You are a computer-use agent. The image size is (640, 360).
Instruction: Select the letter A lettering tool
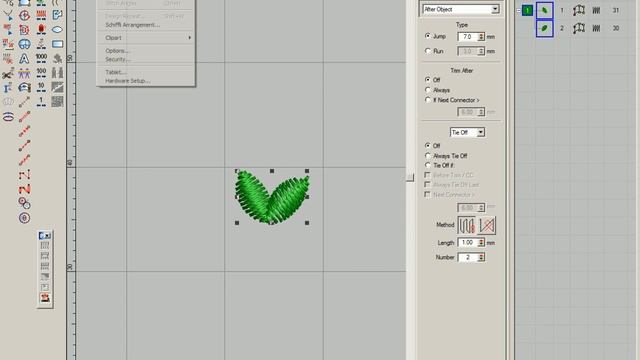point(24,59)
